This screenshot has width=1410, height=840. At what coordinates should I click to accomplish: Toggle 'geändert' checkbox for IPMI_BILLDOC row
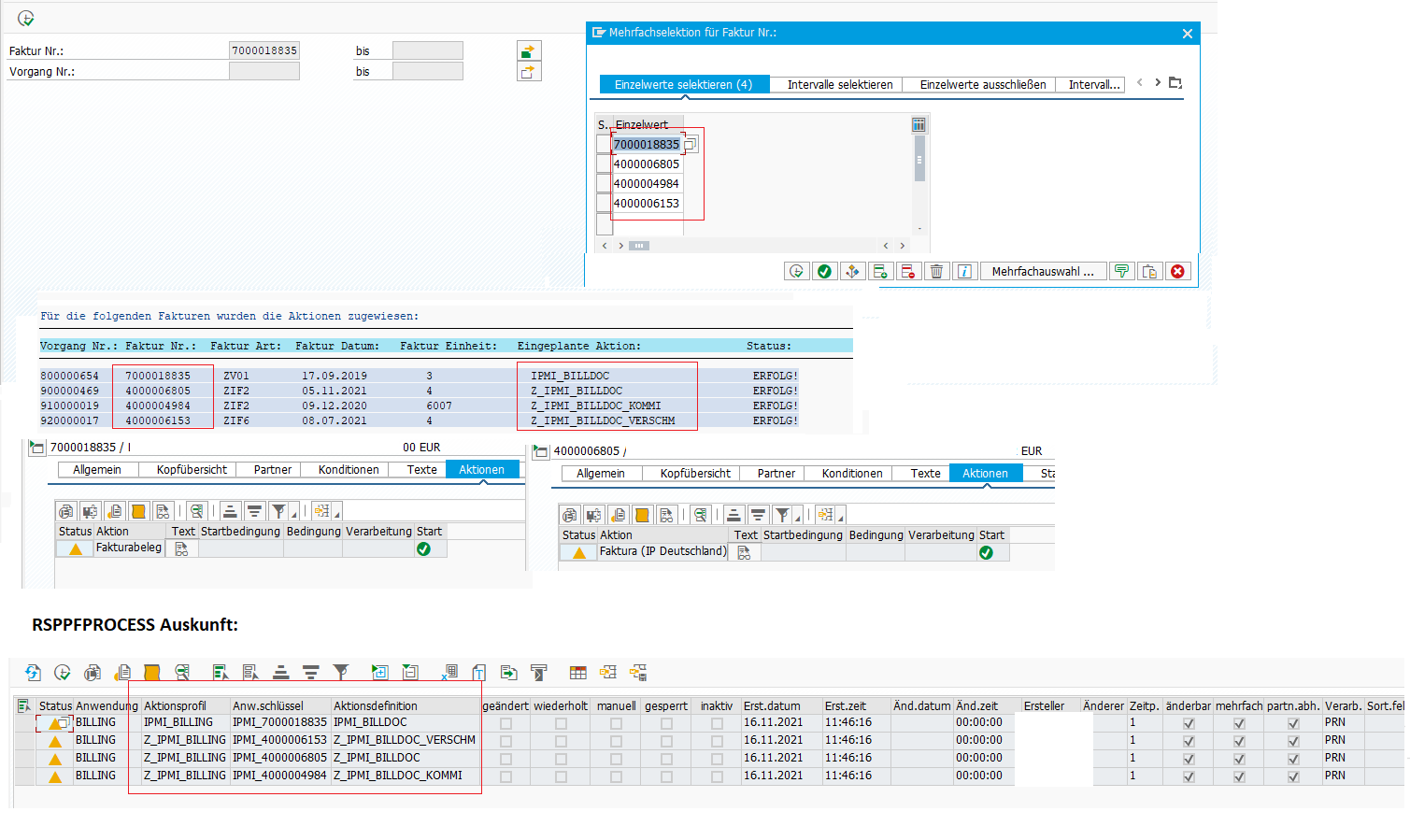pyautogui.click(x=506, y=723)
